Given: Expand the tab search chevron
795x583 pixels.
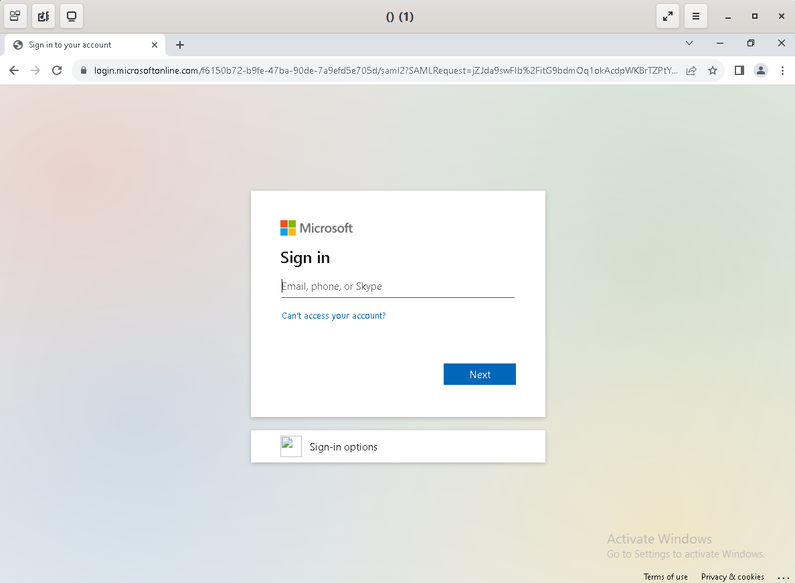Looking at the screenshot, I should [689, 43].
